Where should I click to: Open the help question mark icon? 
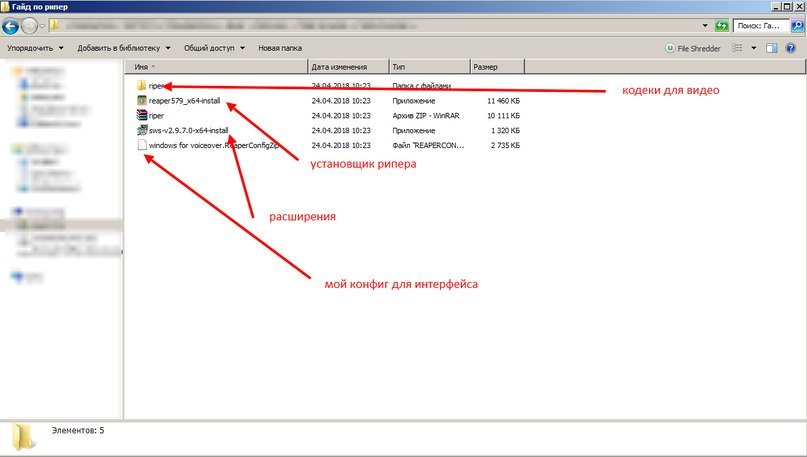point(792,47)
